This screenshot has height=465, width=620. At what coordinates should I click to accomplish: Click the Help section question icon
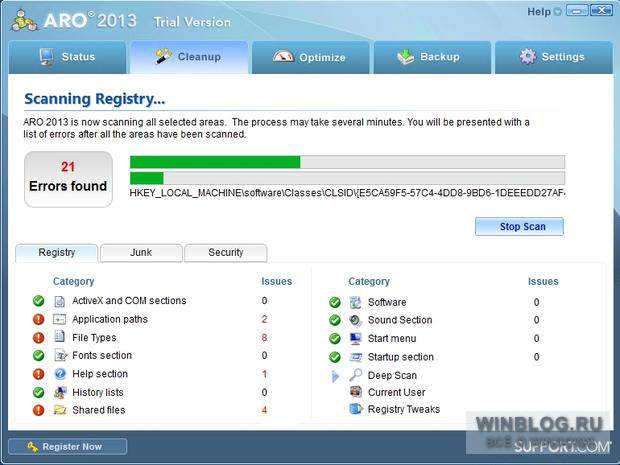[x=60, y=374]
